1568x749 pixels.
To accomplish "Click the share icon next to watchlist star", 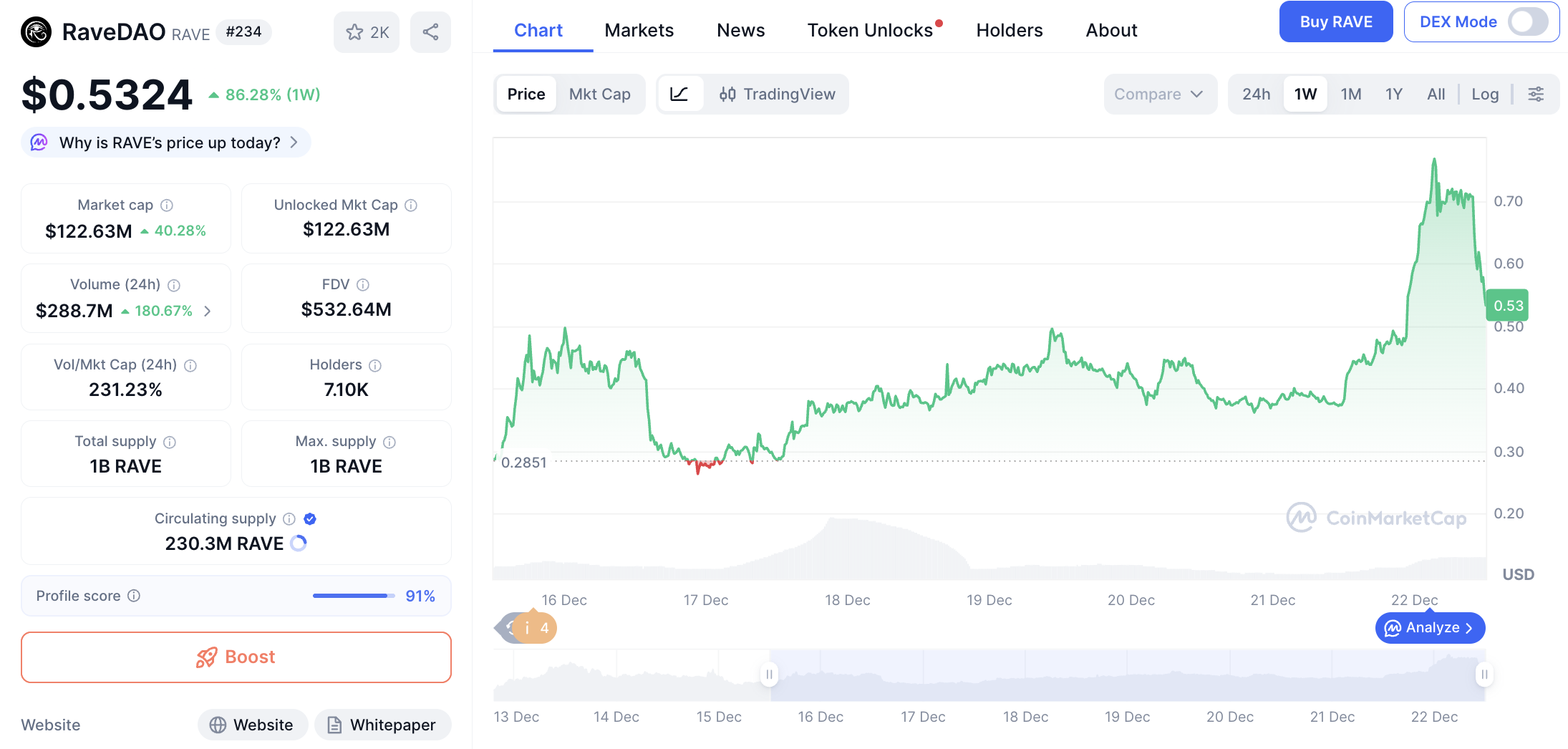I will (430, 32).
